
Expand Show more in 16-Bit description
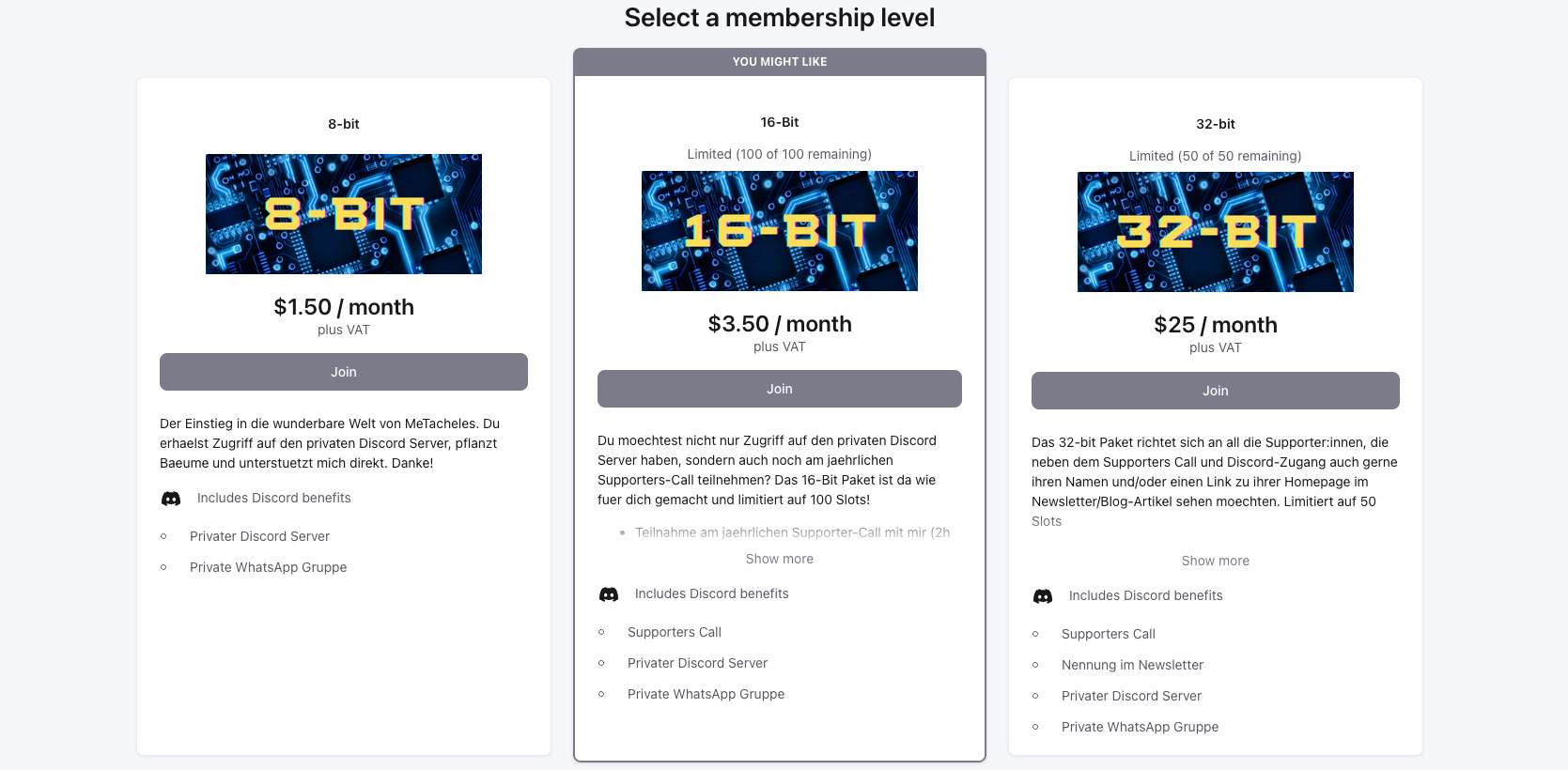[780, 559]
